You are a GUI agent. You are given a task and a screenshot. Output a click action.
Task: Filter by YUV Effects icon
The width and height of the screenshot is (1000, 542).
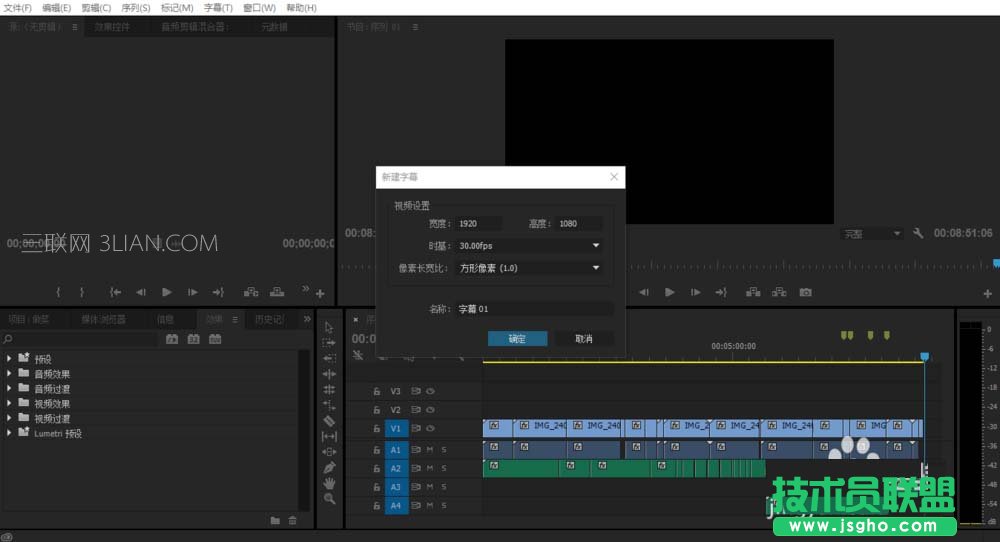[x=216, y=339]
